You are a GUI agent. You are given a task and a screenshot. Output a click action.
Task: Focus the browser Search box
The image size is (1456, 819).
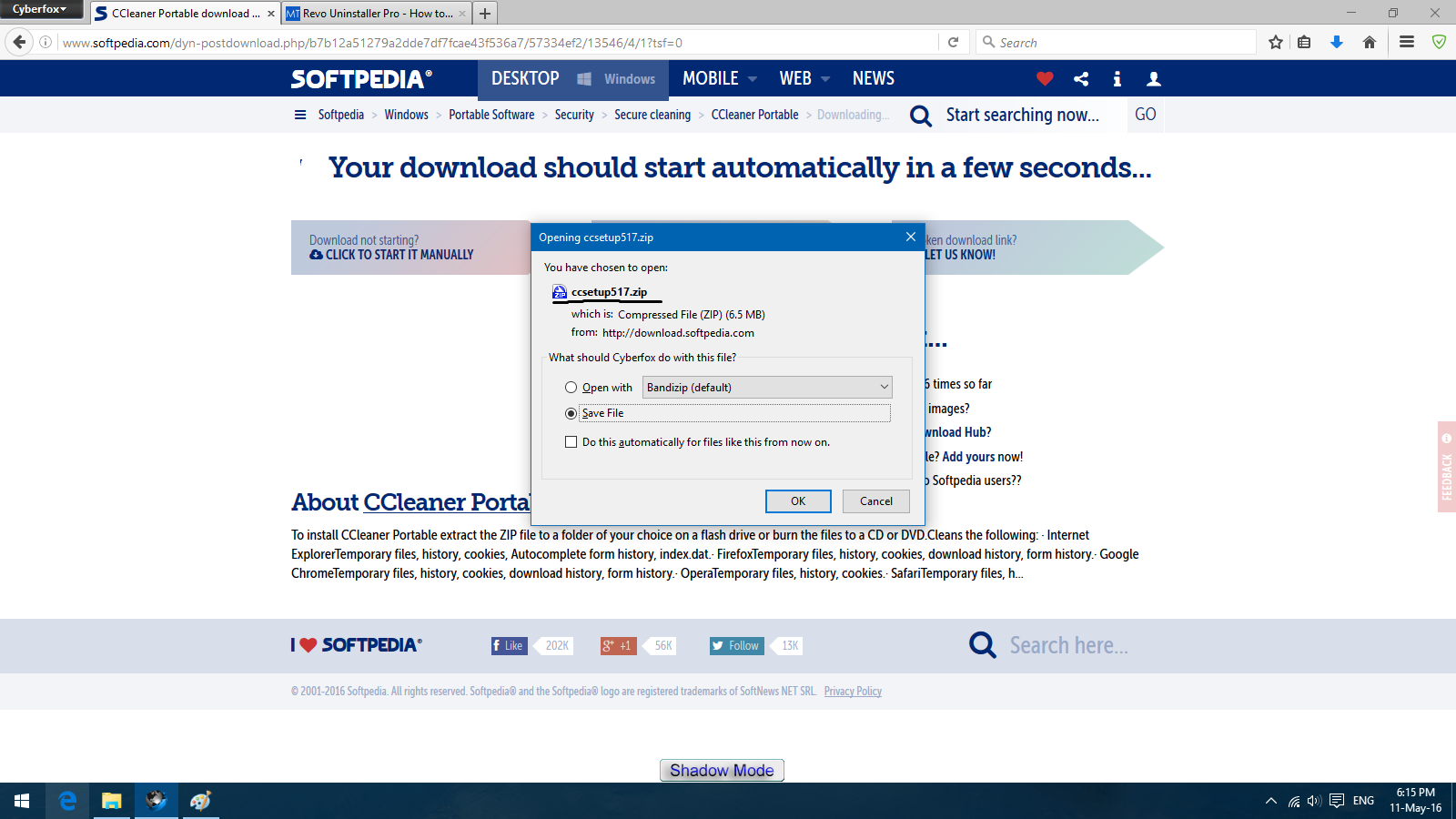pyautogui.click(x=1117, y=43)
